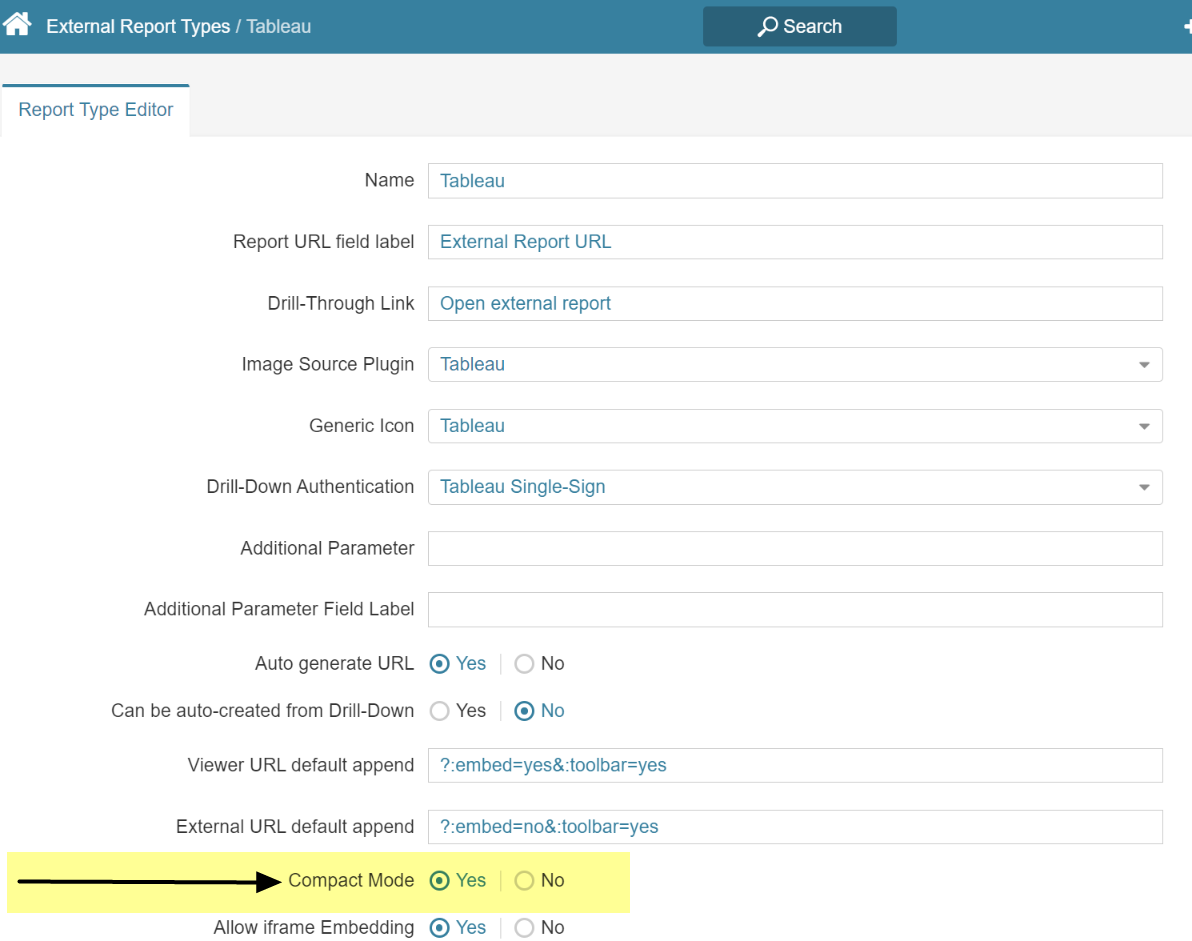This screenshot has width=1192, height=941.
Task: Click the Name field containing Tableau
Action: tap(795, 181)
